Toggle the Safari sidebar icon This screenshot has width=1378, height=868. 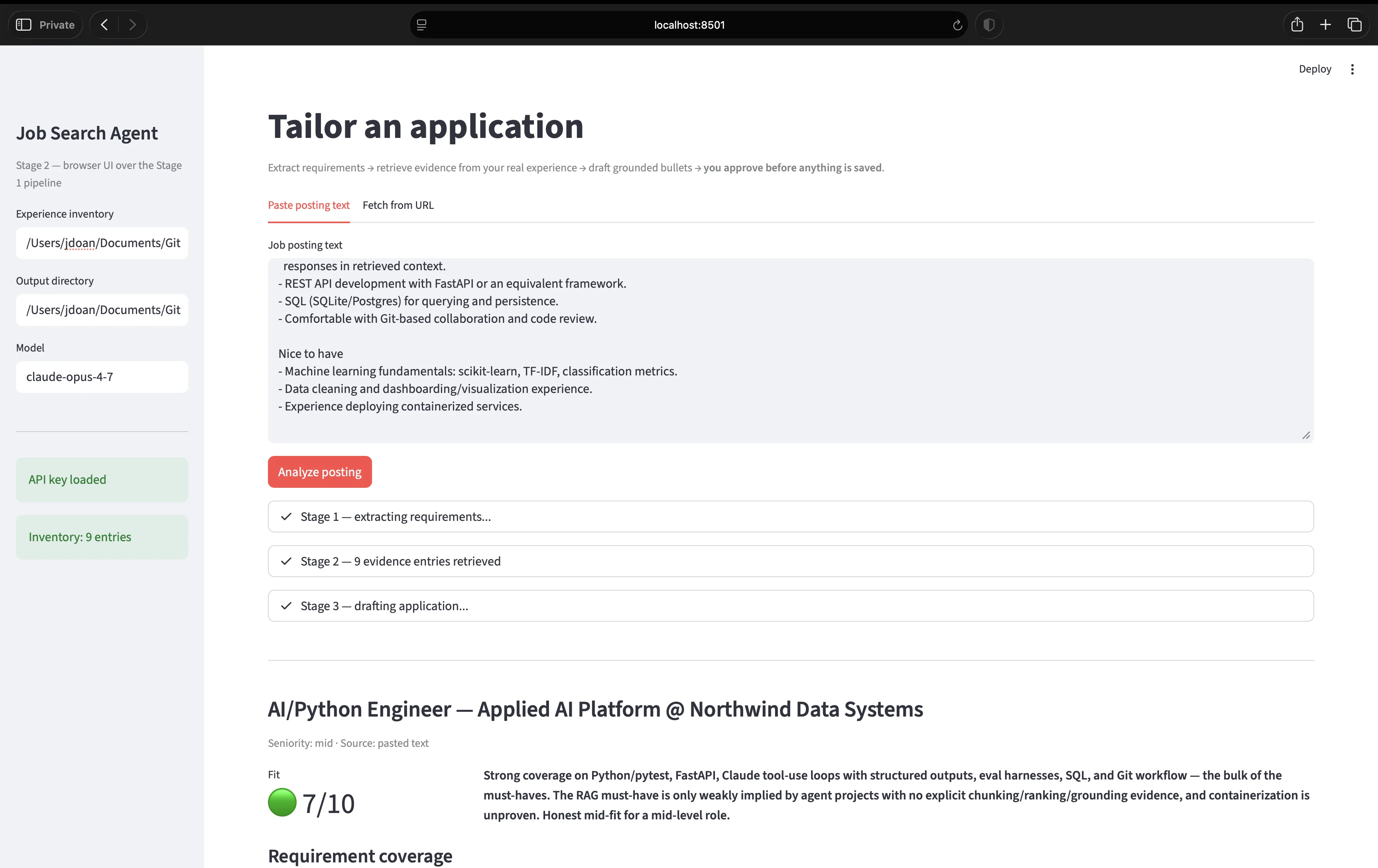point(24,25)
